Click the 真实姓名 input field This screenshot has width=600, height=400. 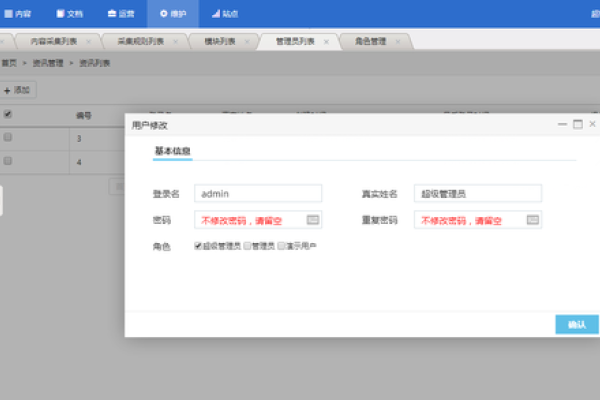[x=478, y=194]
